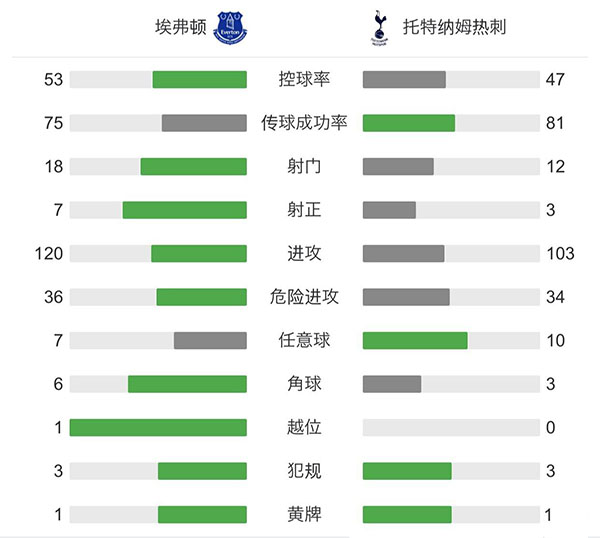Click the 控球率 stat label

(x=304, y=80)
